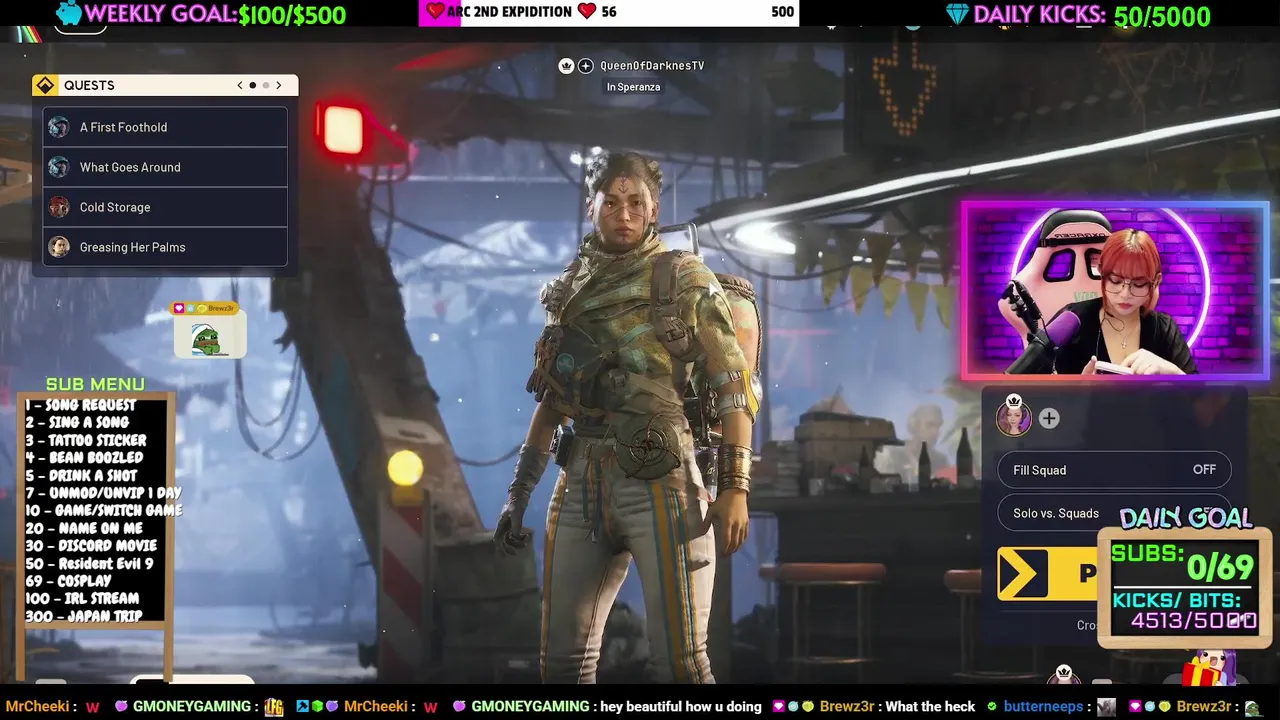Open the Quests panel diamond icon

click(45, 85)
